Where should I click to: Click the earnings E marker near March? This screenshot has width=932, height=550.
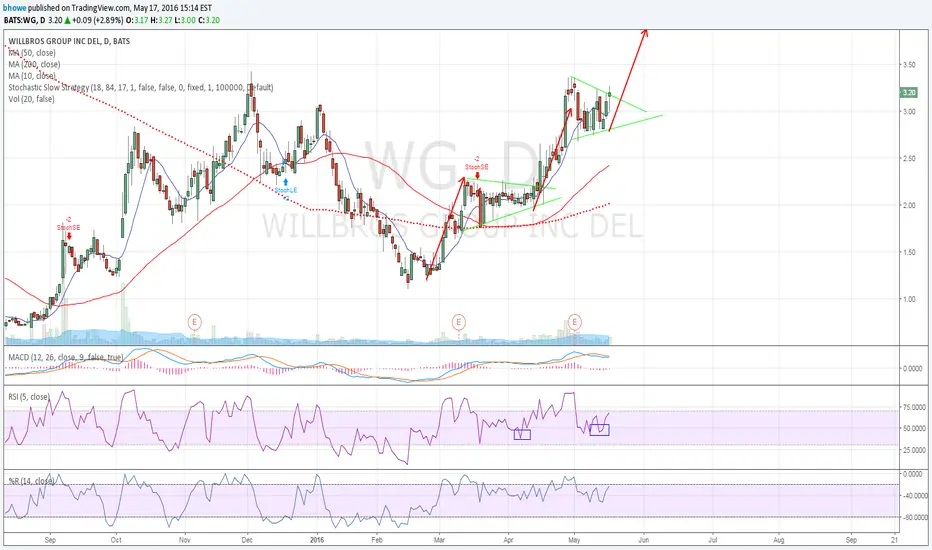pyautogui.click(x=458, y=322)
